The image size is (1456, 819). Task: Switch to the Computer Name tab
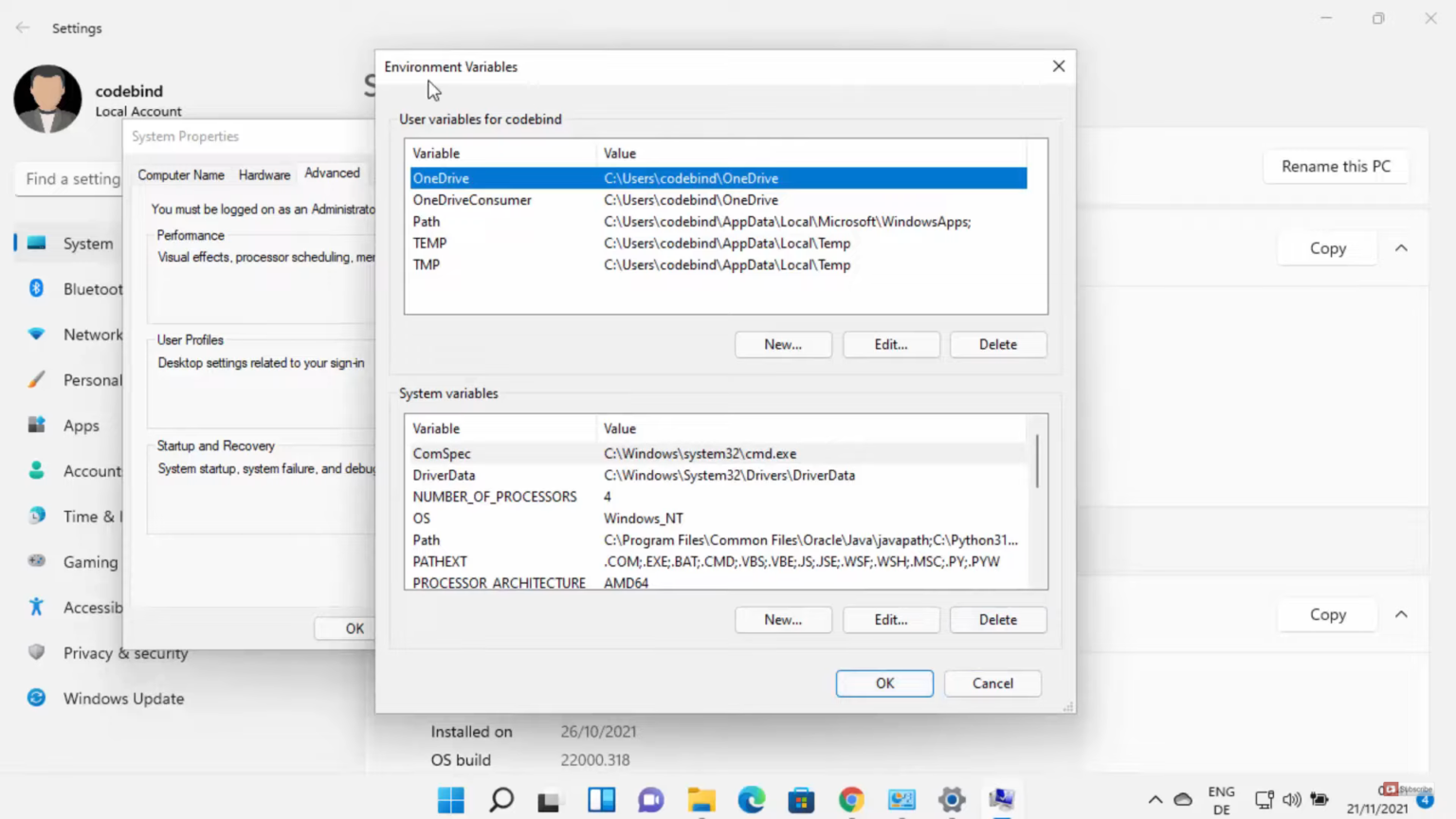[x=181, y=174]
